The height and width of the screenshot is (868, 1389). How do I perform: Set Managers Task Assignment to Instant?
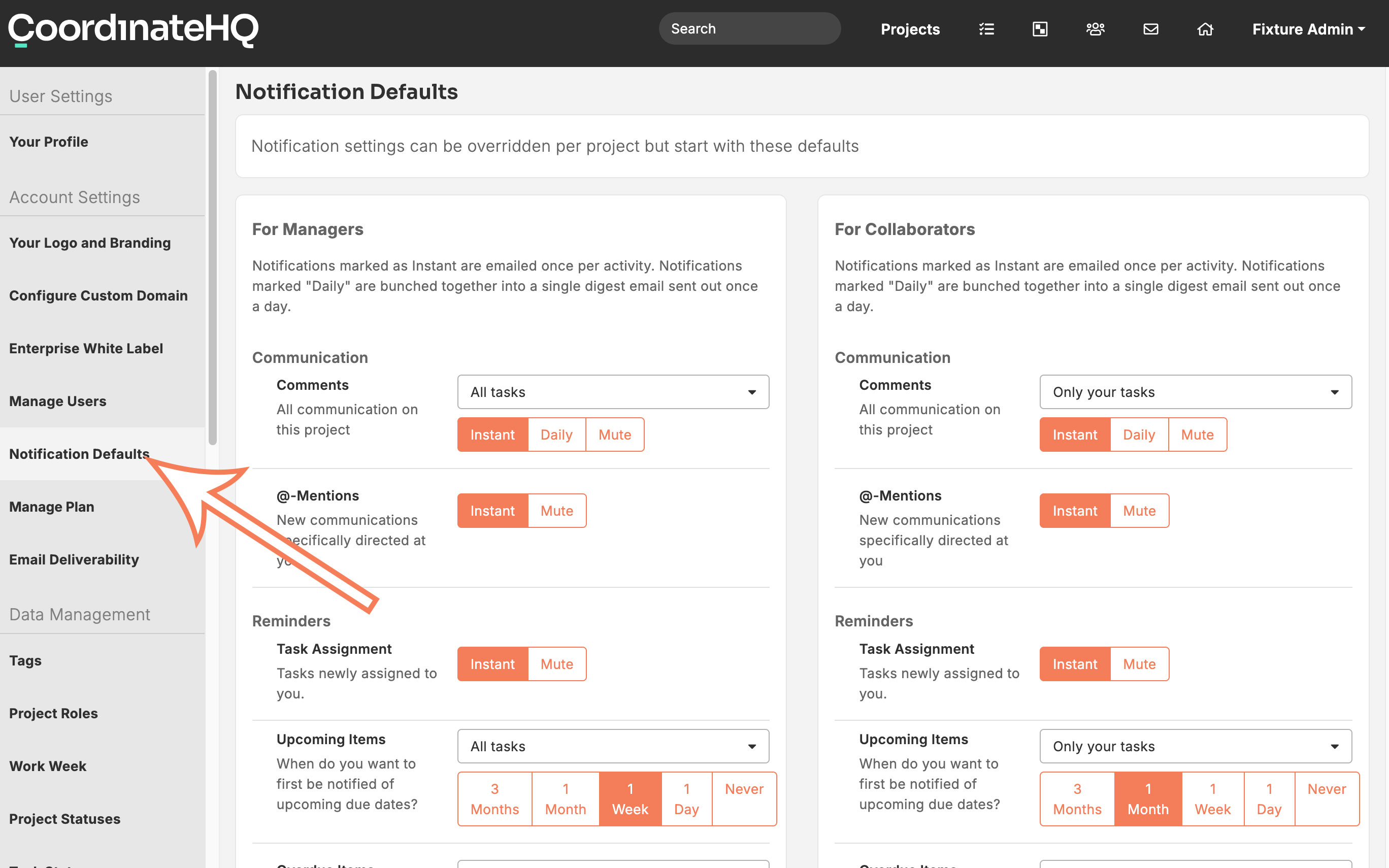pyautogui.click(x=492, y=664)
